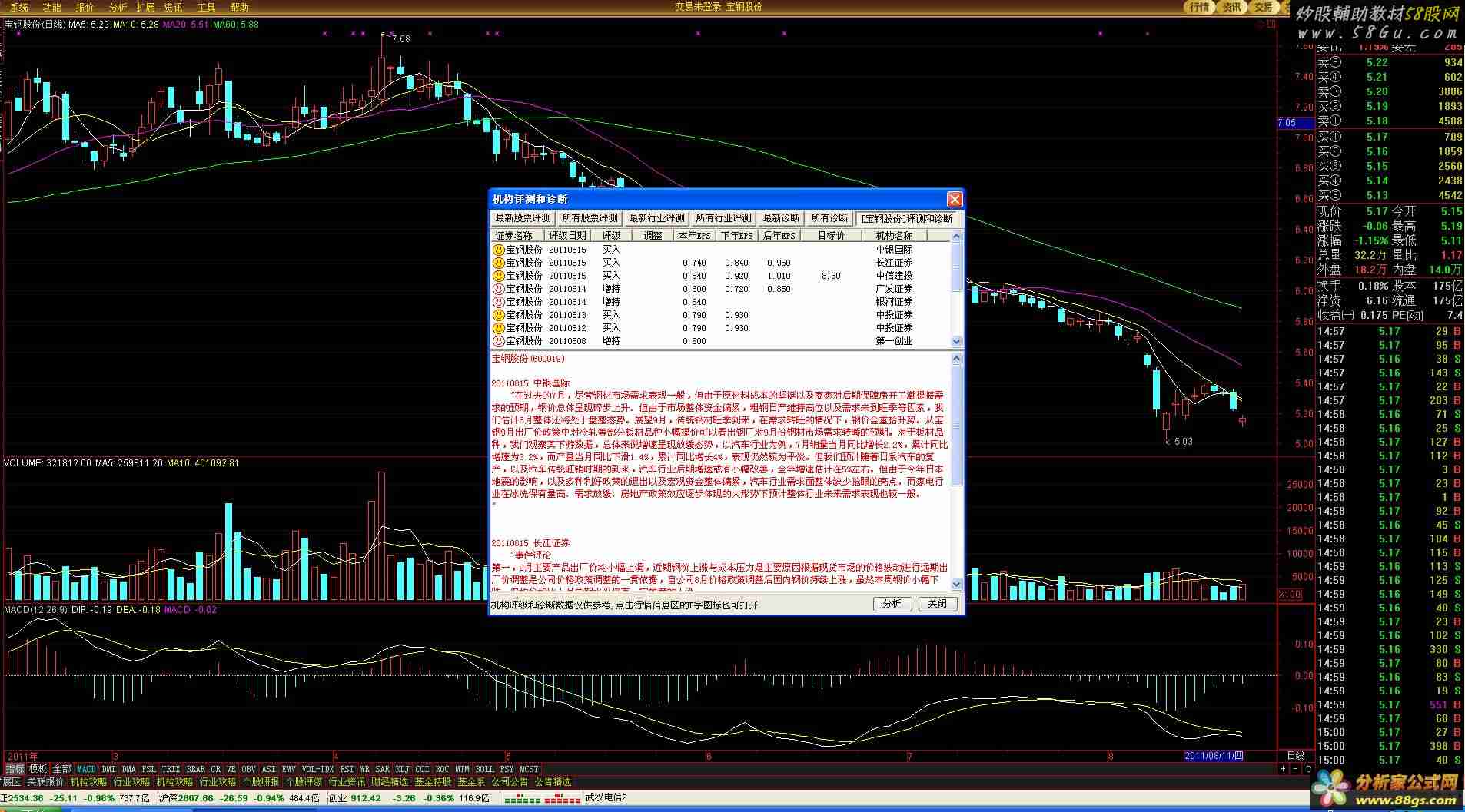Click the plus zoom icon below the chart
Image resolution: width=1465 pixels, height=812 pixels.
1283,769
